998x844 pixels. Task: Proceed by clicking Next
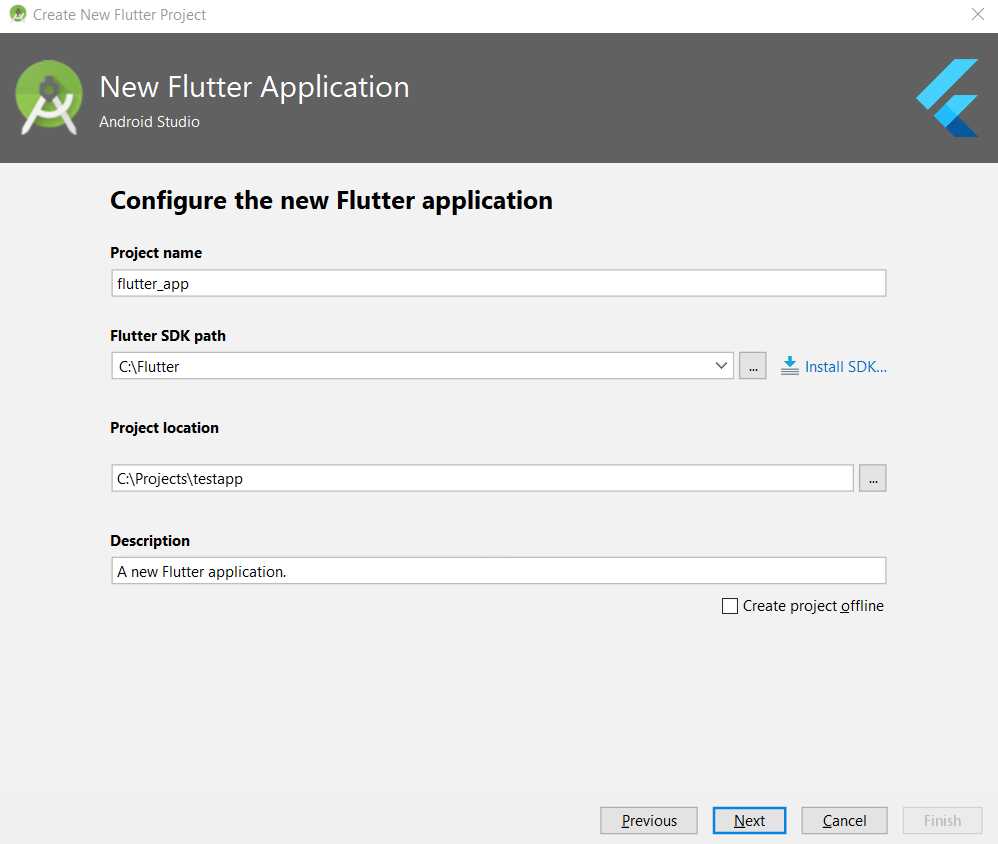tap(749, 820)
